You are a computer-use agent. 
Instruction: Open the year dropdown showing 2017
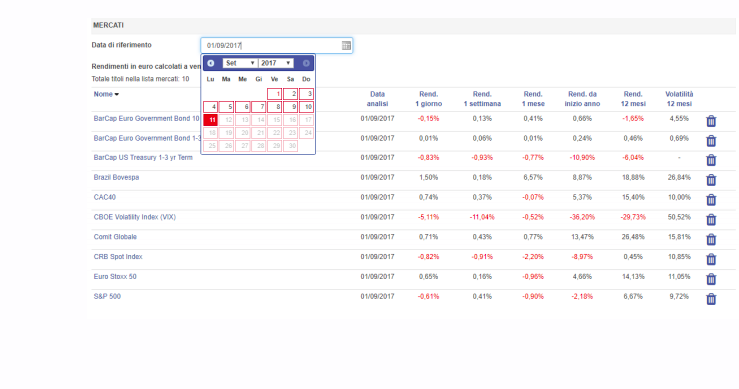pyautogui.click(x=276, y=63)
